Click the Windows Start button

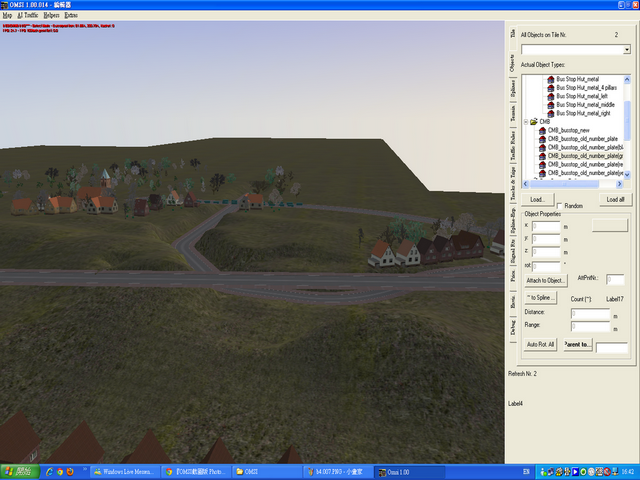[18, 470]
